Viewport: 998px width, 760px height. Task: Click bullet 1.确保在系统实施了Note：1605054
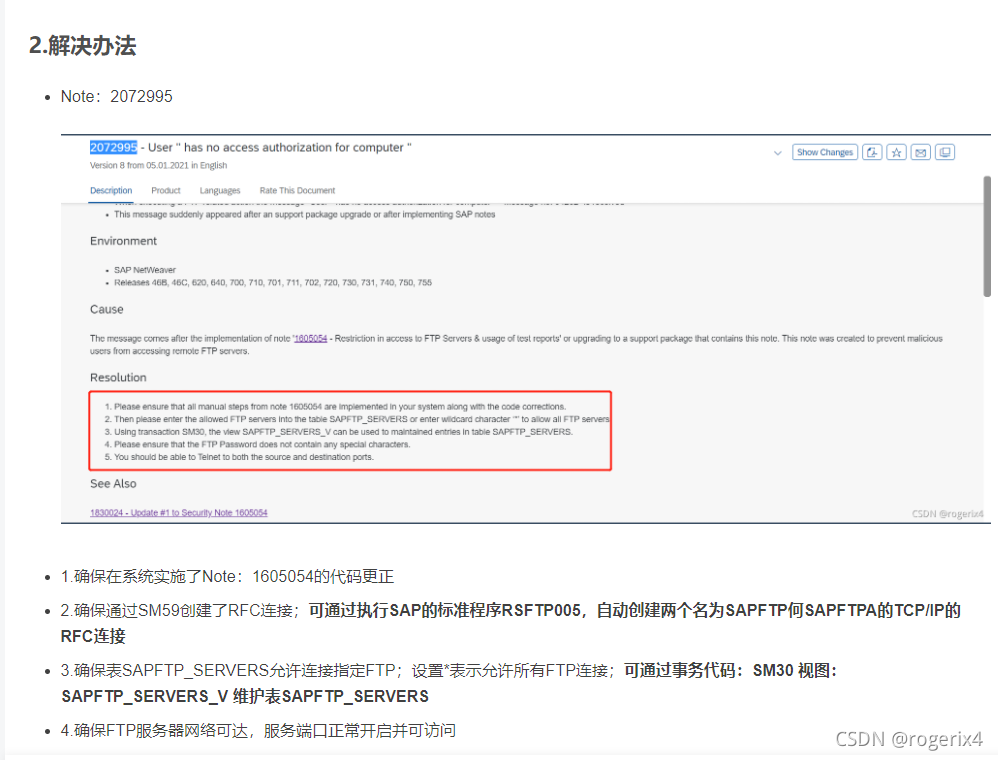(227, 577)
